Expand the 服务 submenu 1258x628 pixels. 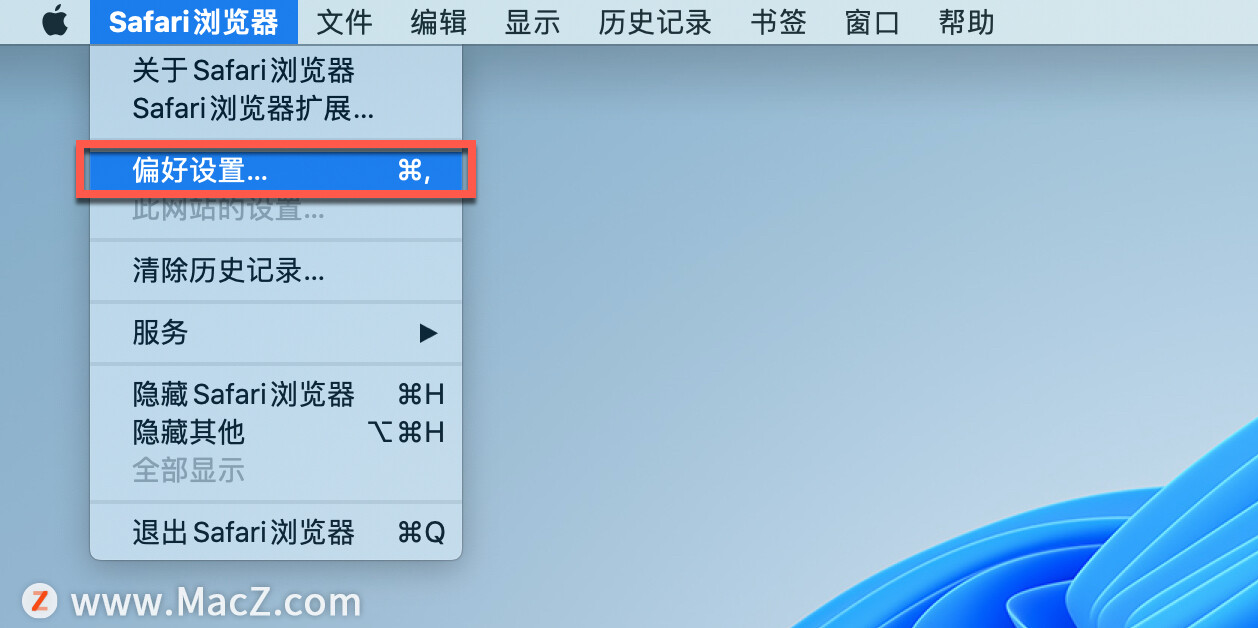tap(276, 332)
